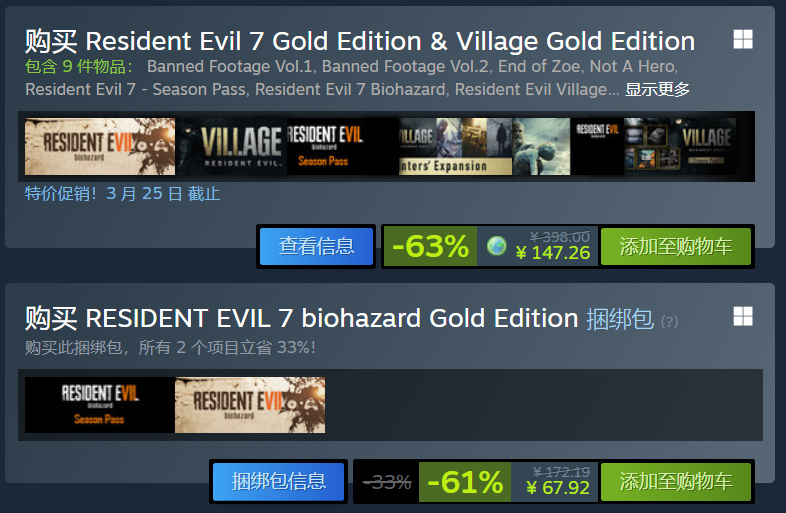
Task: Click the 捆绑包 link in bundle title
Action: coord(620,318)
